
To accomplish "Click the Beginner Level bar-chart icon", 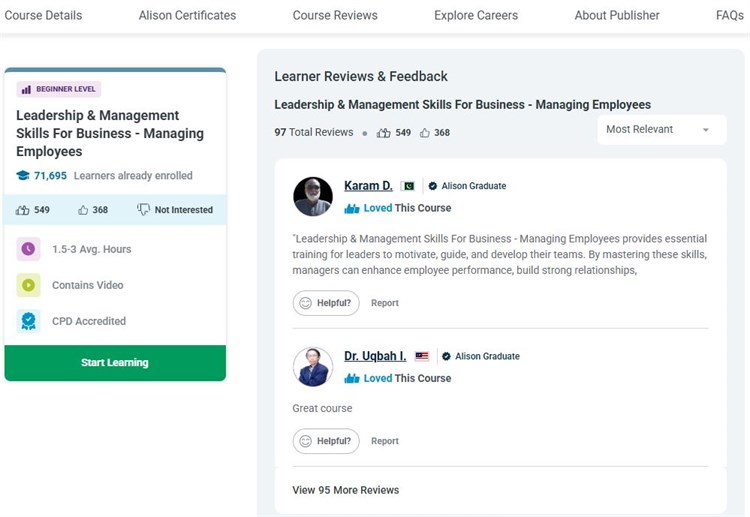I will point(26,89).
